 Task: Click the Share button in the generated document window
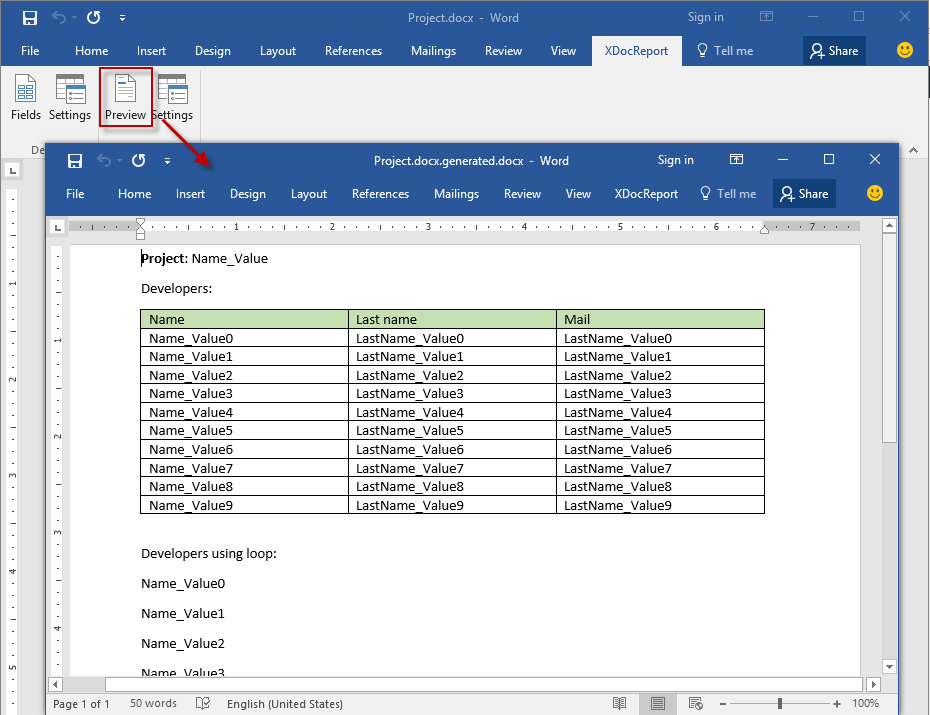804,194
